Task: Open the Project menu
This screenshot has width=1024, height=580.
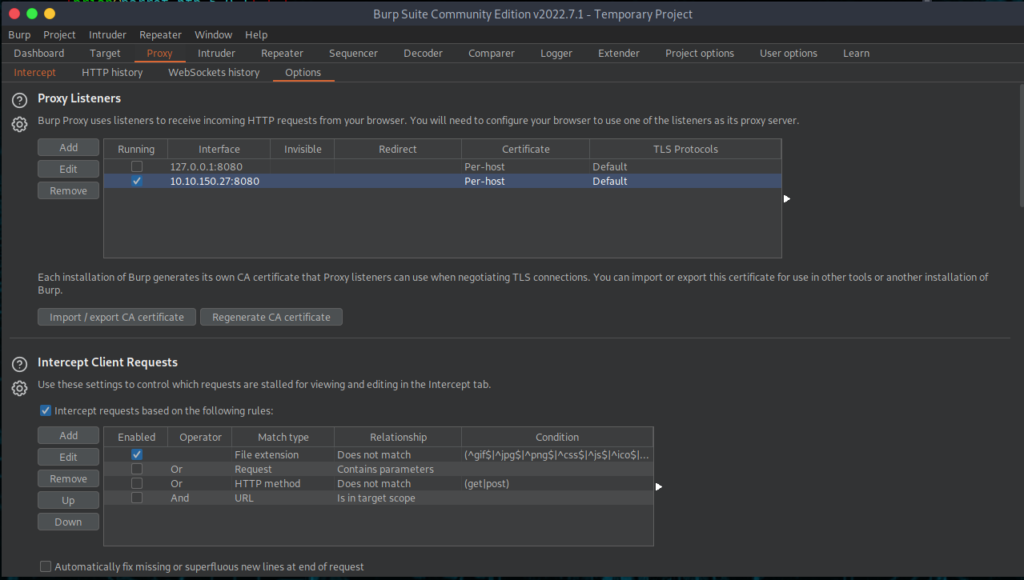Action: coord(59,35)
